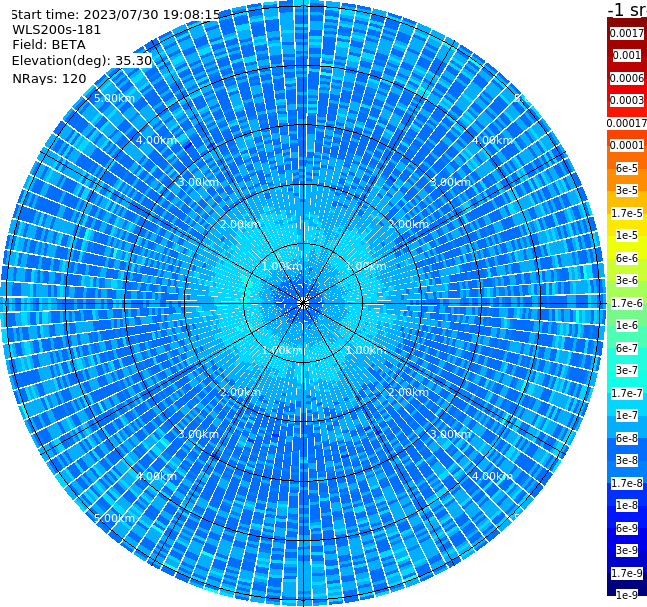Click the 1e-7 colorbar label
The image size is (647, 607).
click(627, 415)
